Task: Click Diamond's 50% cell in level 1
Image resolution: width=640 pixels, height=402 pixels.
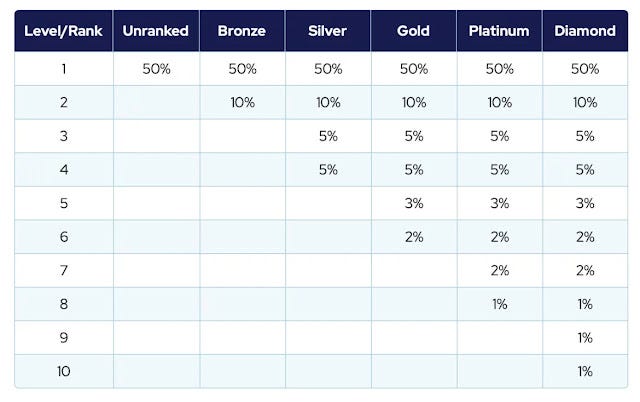Action: [x=584, y=69]
